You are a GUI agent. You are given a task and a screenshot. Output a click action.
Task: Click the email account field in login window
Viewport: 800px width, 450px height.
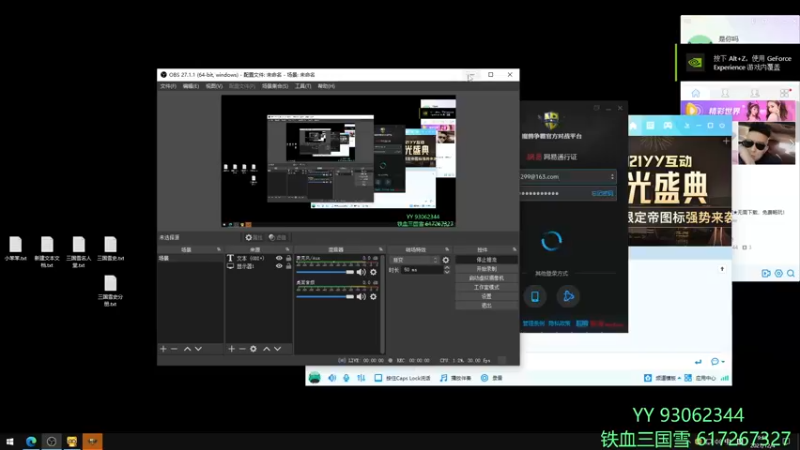[x=568, y=177]
